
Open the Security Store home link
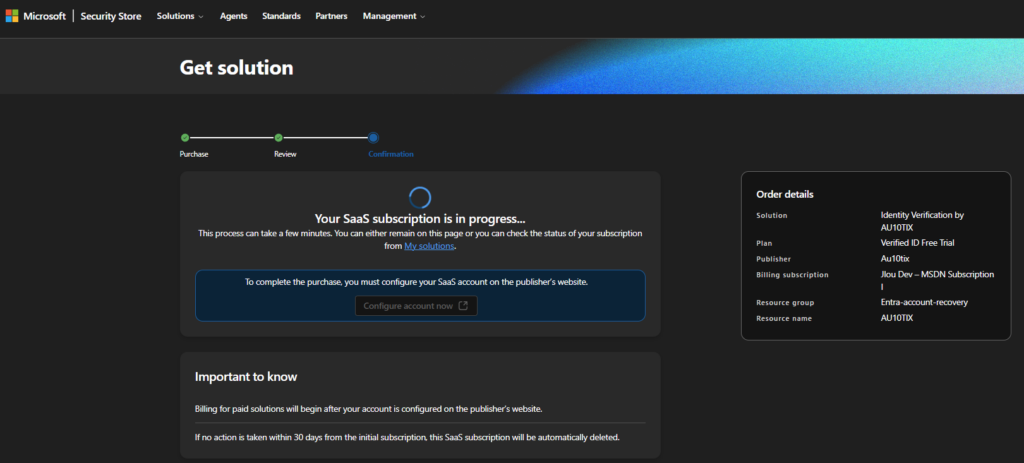point(110,16)
